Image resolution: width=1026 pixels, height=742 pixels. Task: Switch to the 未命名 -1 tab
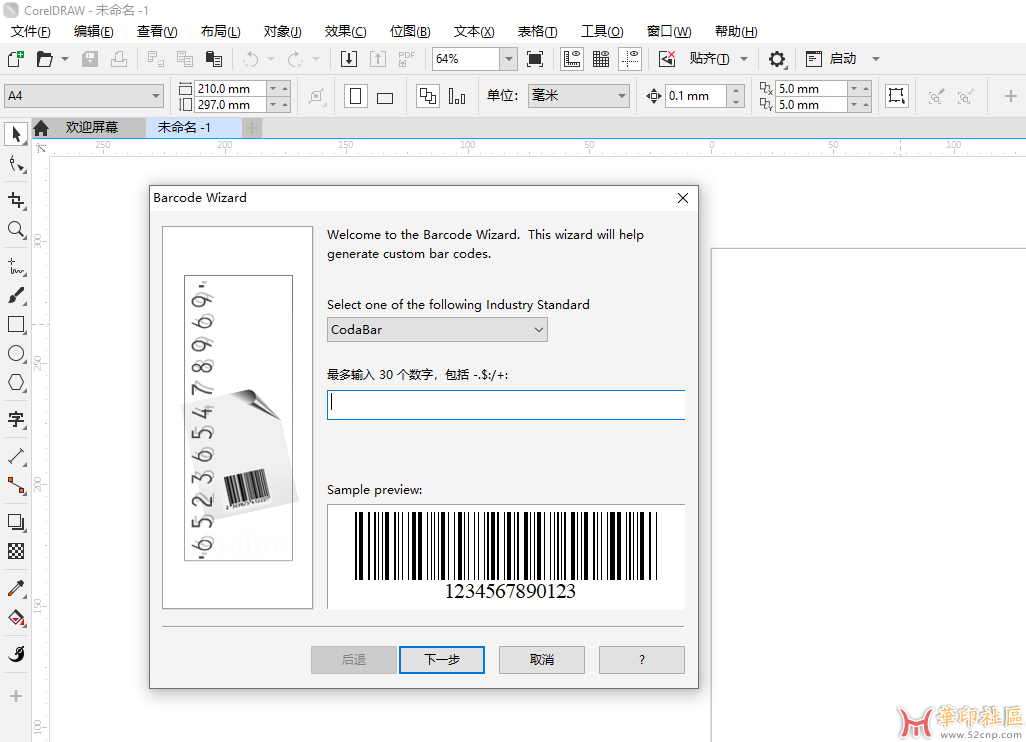(x=184, y=127)
